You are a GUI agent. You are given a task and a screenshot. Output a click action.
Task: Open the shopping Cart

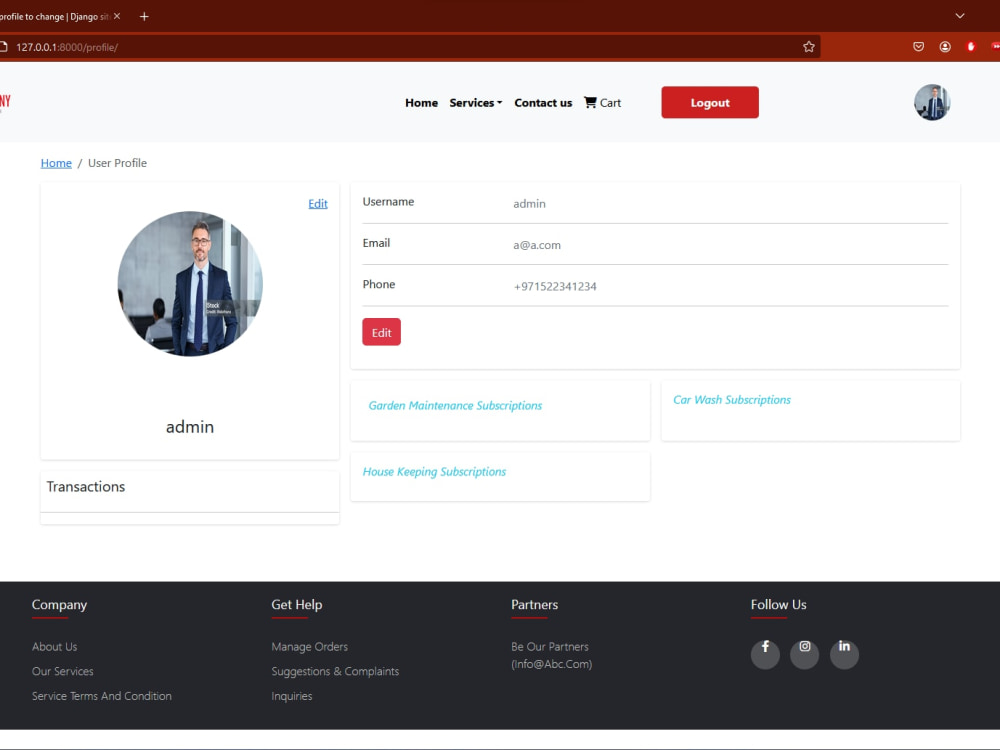602,103
